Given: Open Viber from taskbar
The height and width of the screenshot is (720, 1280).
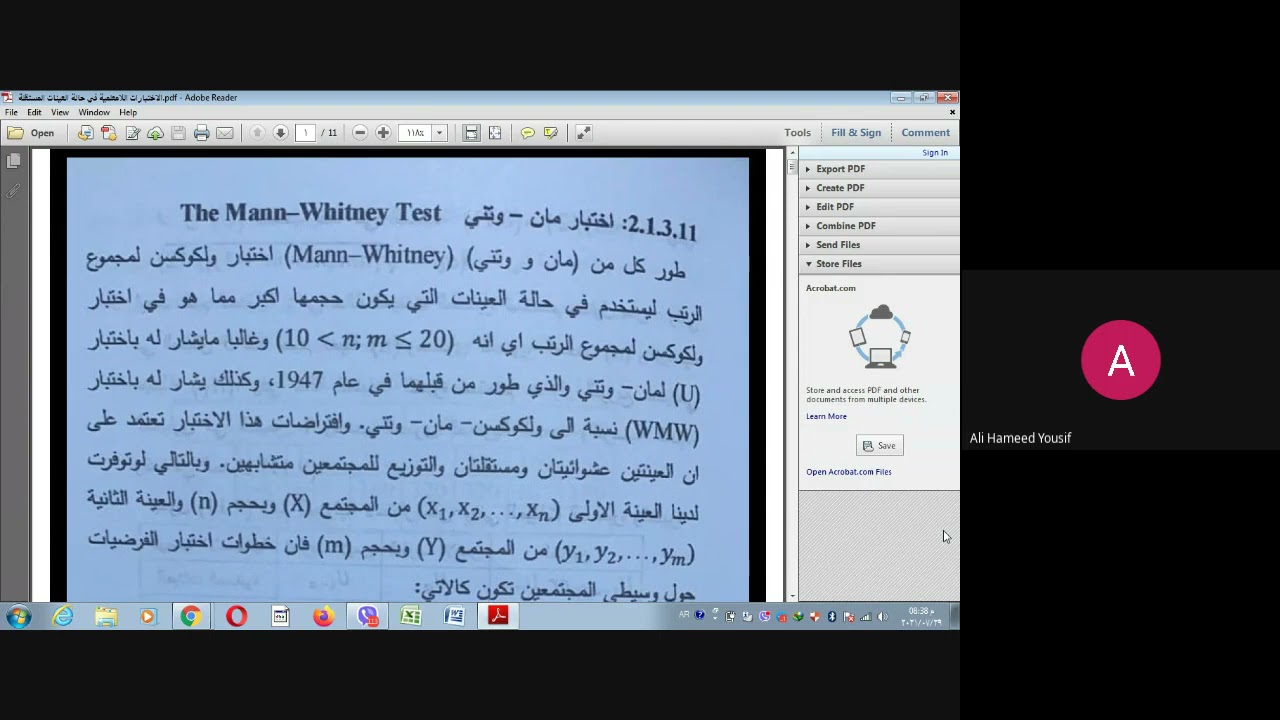Looking at the screenshot, I should pyautogui.click(x=368, y=617).
